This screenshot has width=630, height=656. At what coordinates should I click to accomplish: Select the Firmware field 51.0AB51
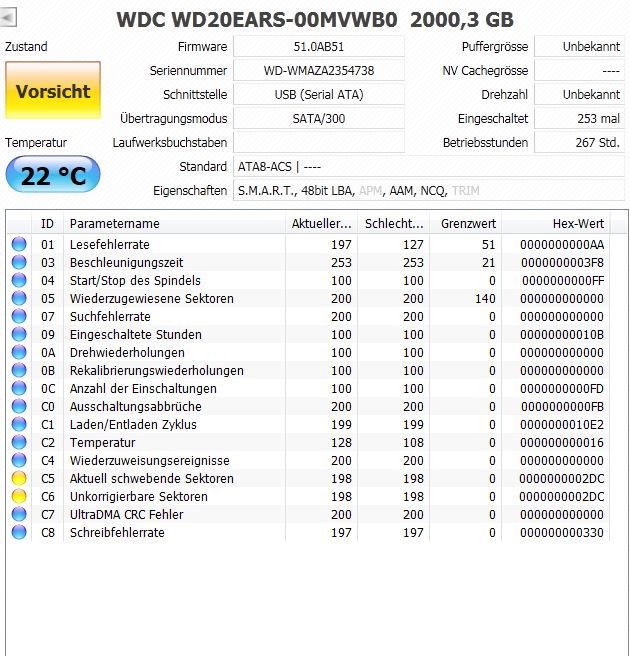(x=319, y=46)
